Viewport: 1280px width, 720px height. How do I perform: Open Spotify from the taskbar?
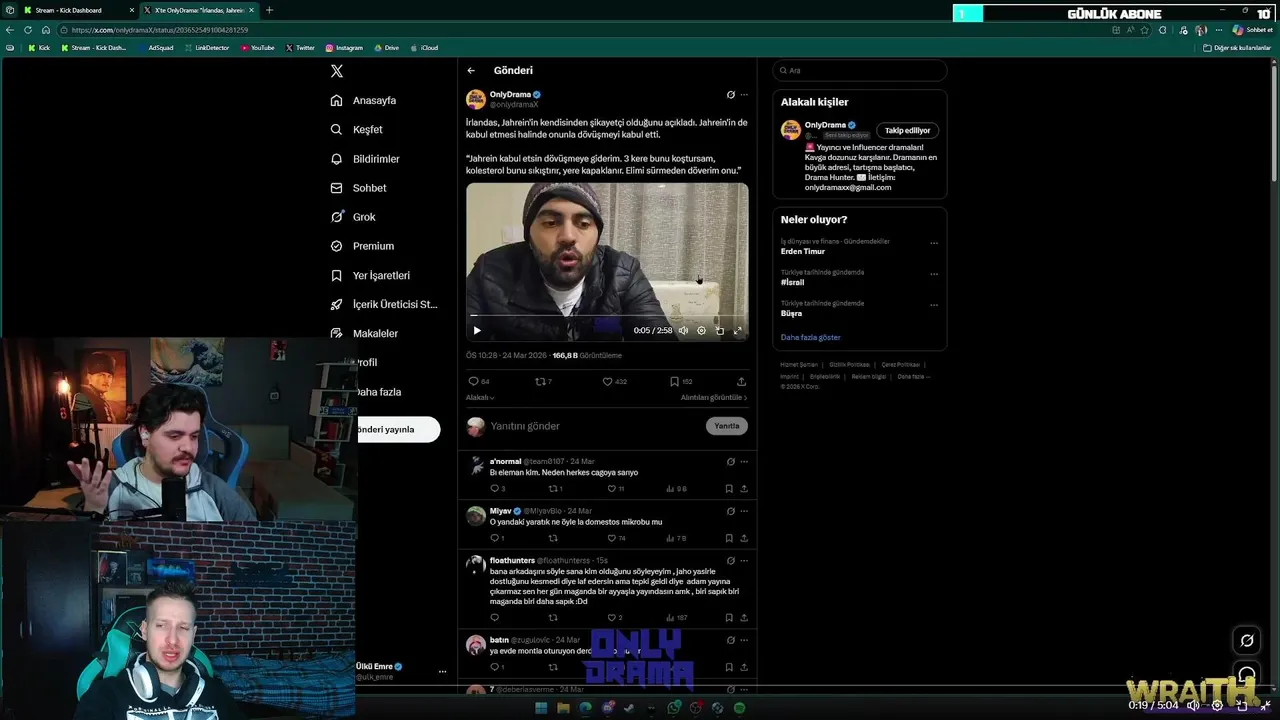coord(740,708)
